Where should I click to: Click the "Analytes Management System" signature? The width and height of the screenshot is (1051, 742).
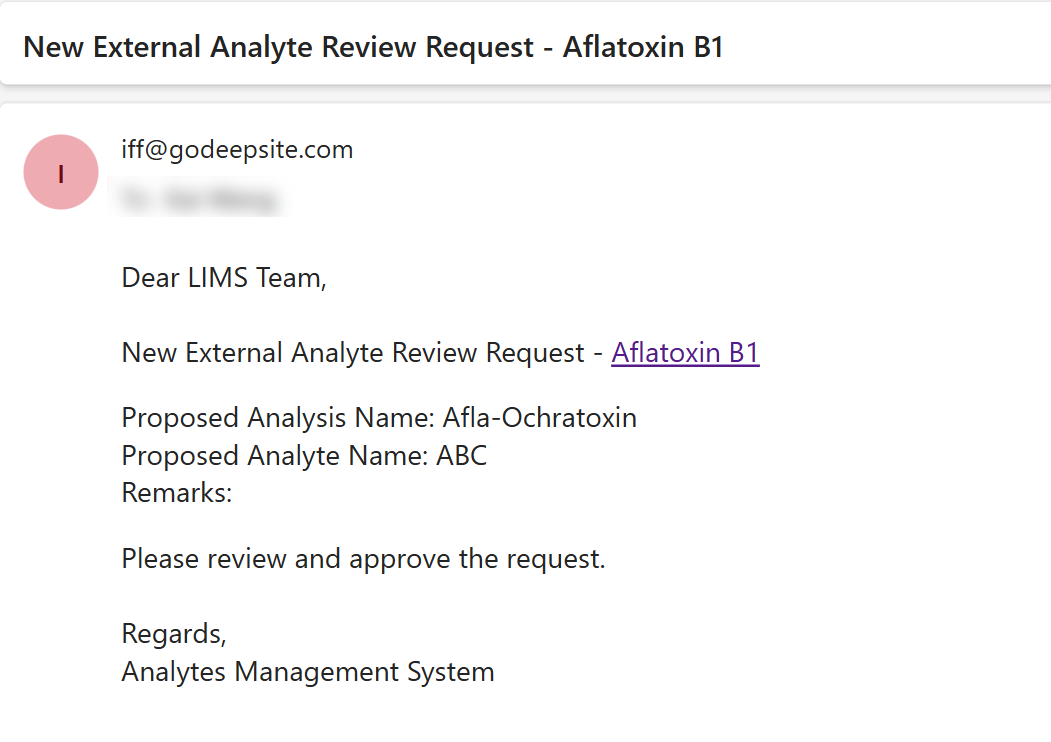(x=308, y=672)
